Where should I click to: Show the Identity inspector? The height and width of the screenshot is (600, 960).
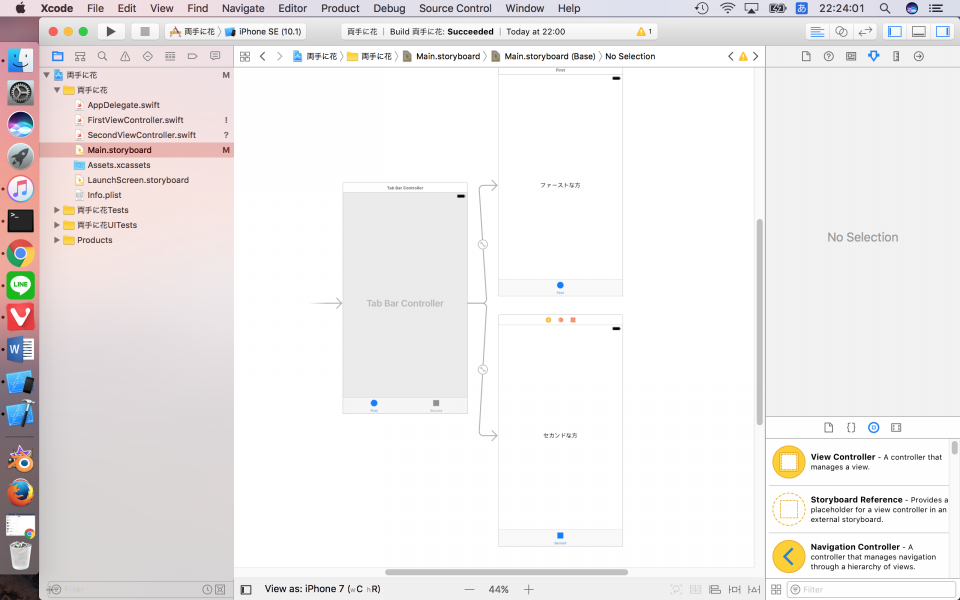[851, 56]
